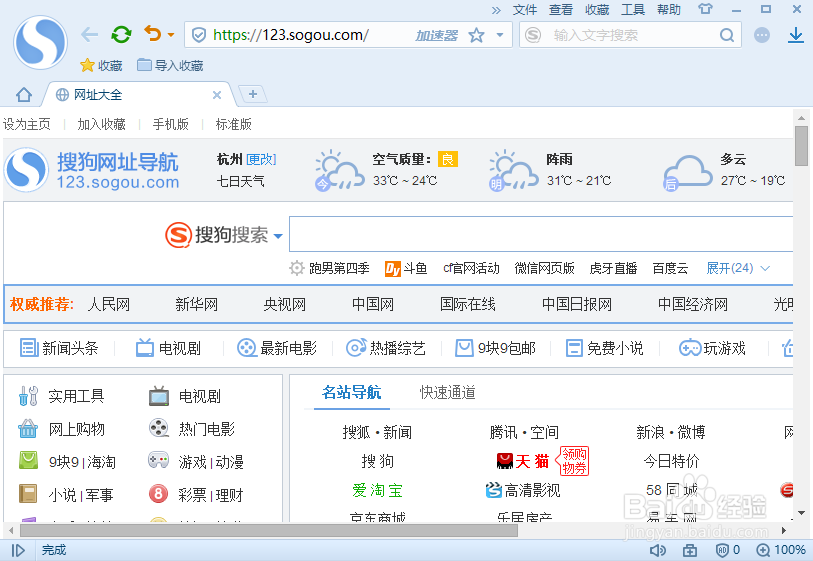Expand hidden menu items with chevron
813x561 pixels.
coord(496,10)
